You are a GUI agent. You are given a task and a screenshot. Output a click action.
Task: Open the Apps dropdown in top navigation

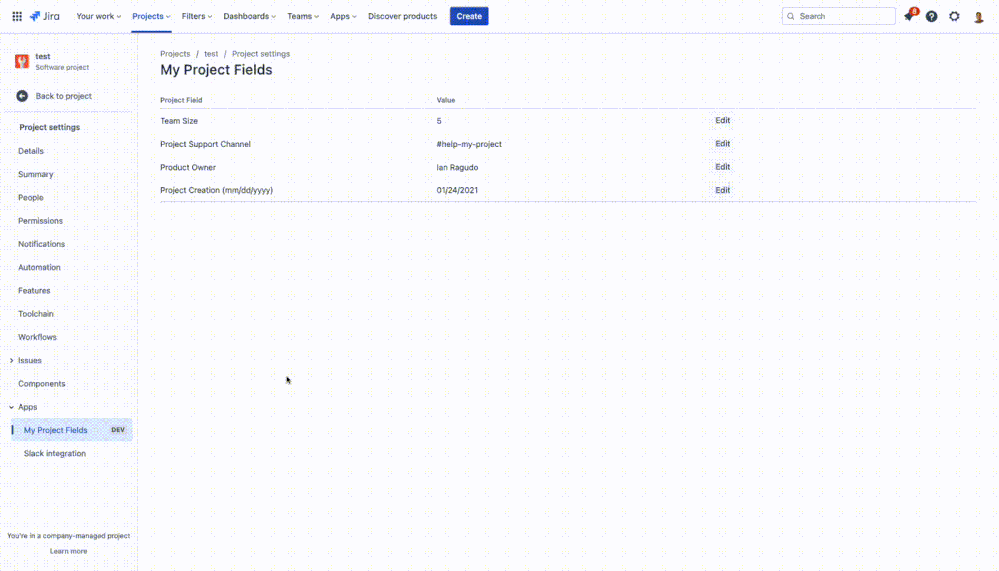(x=343, y=17)
